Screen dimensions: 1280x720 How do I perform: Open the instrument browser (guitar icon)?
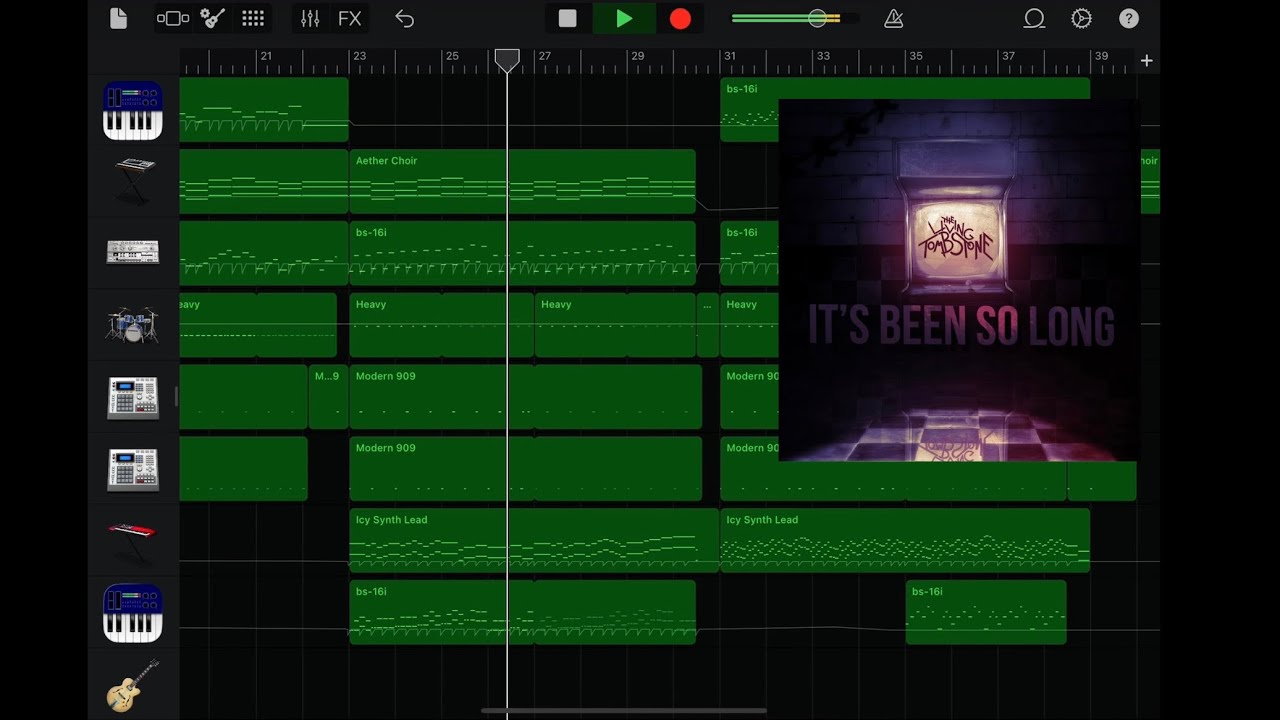[212, 18]
